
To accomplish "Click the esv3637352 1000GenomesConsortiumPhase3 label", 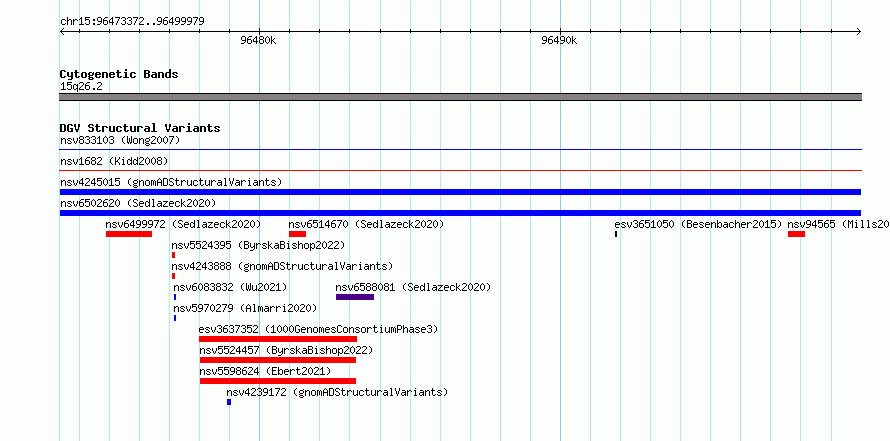I will pyautogui.click(x=318, y=329).
